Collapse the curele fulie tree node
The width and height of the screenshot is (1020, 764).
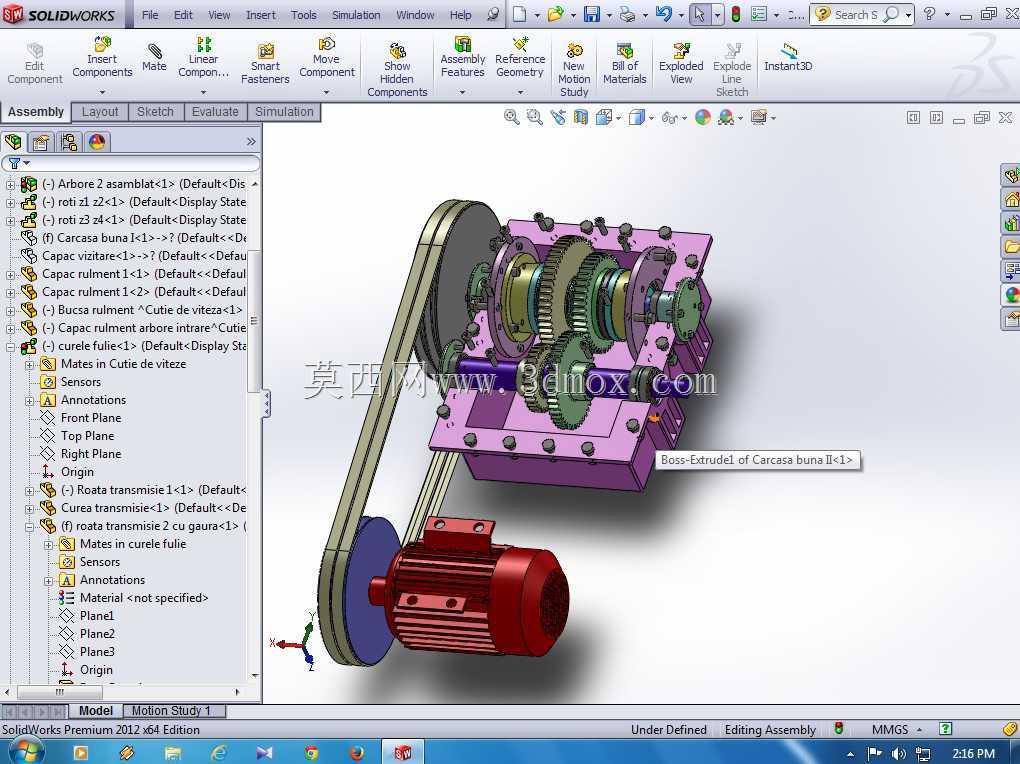pos(10,346)
